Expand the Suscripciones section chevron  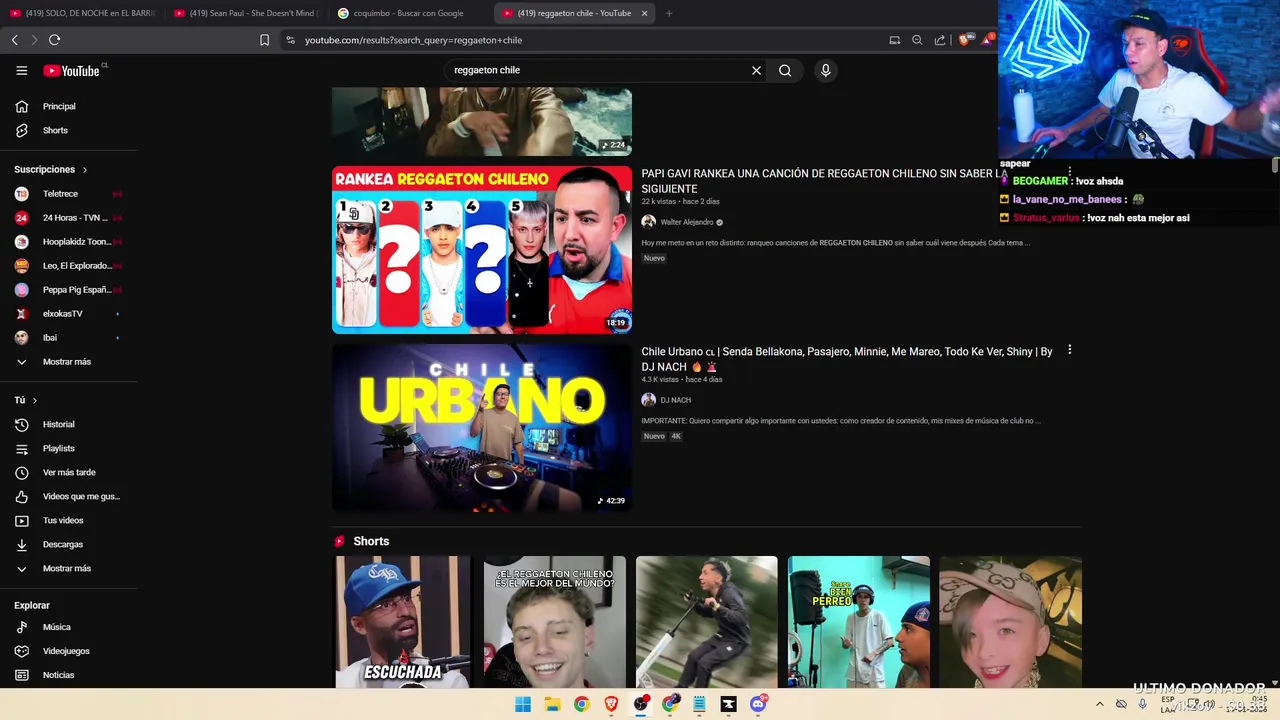tap(85, 170)
